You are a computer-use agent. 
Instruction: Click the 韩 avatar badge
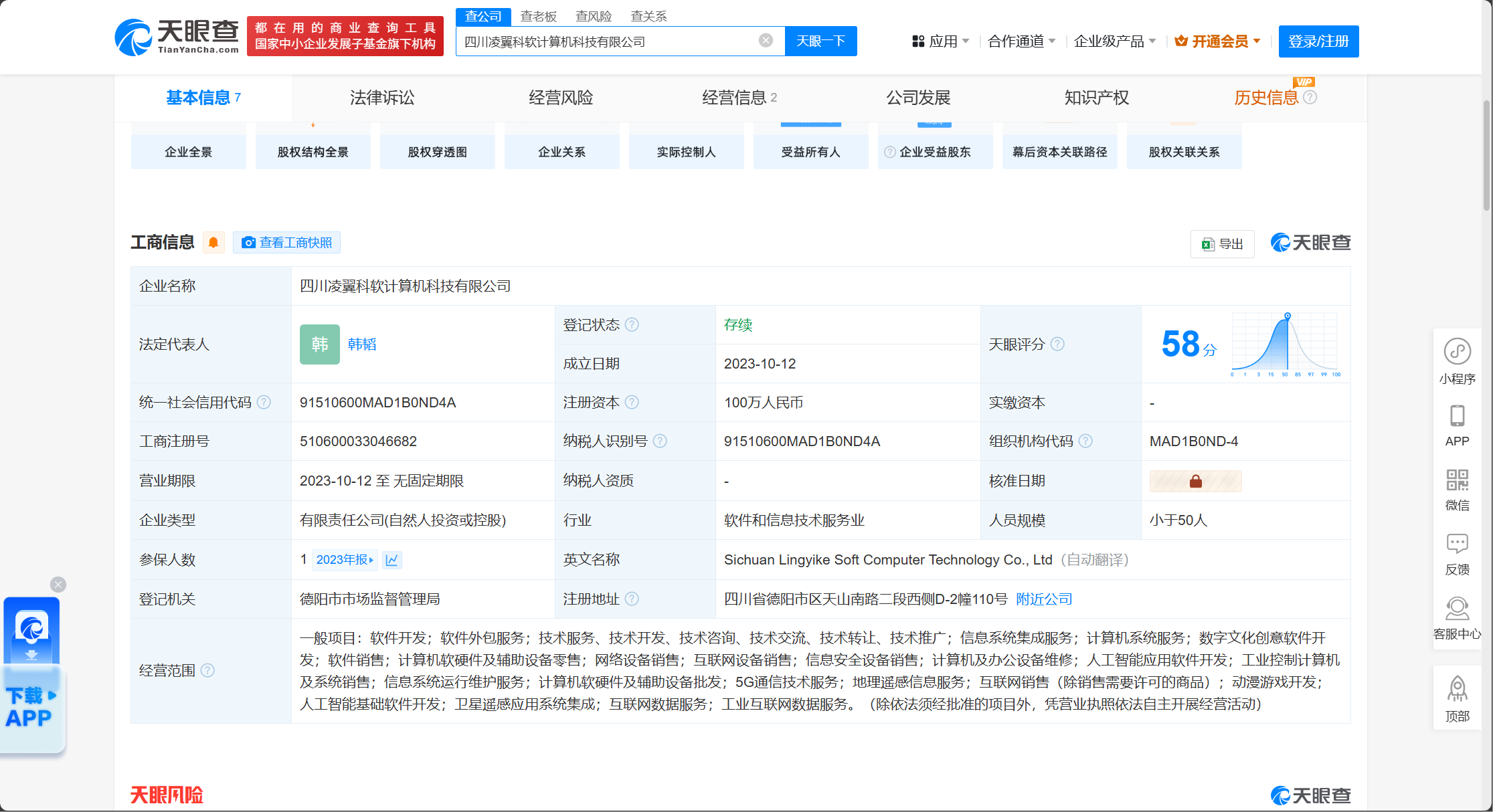[x=319, y=344]
